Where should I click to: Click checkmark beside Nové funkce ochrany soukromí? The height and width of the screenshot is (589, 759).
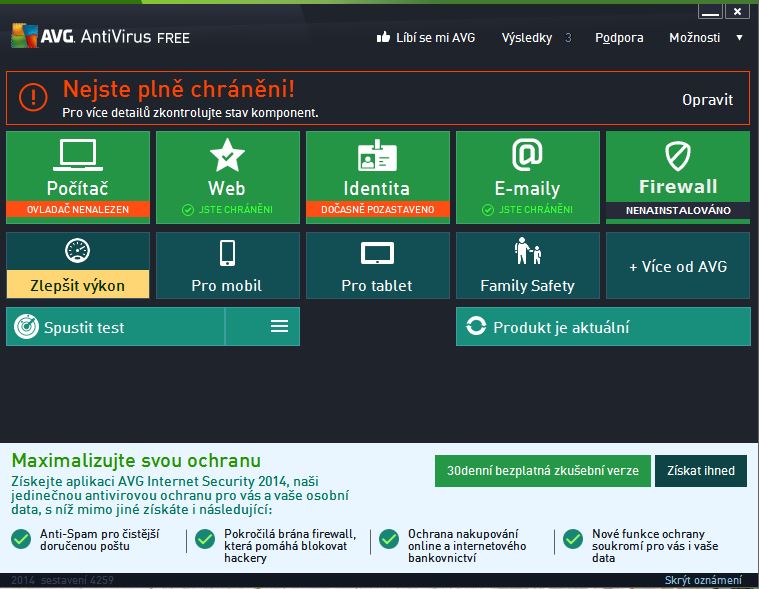click(x=573, y=539)
